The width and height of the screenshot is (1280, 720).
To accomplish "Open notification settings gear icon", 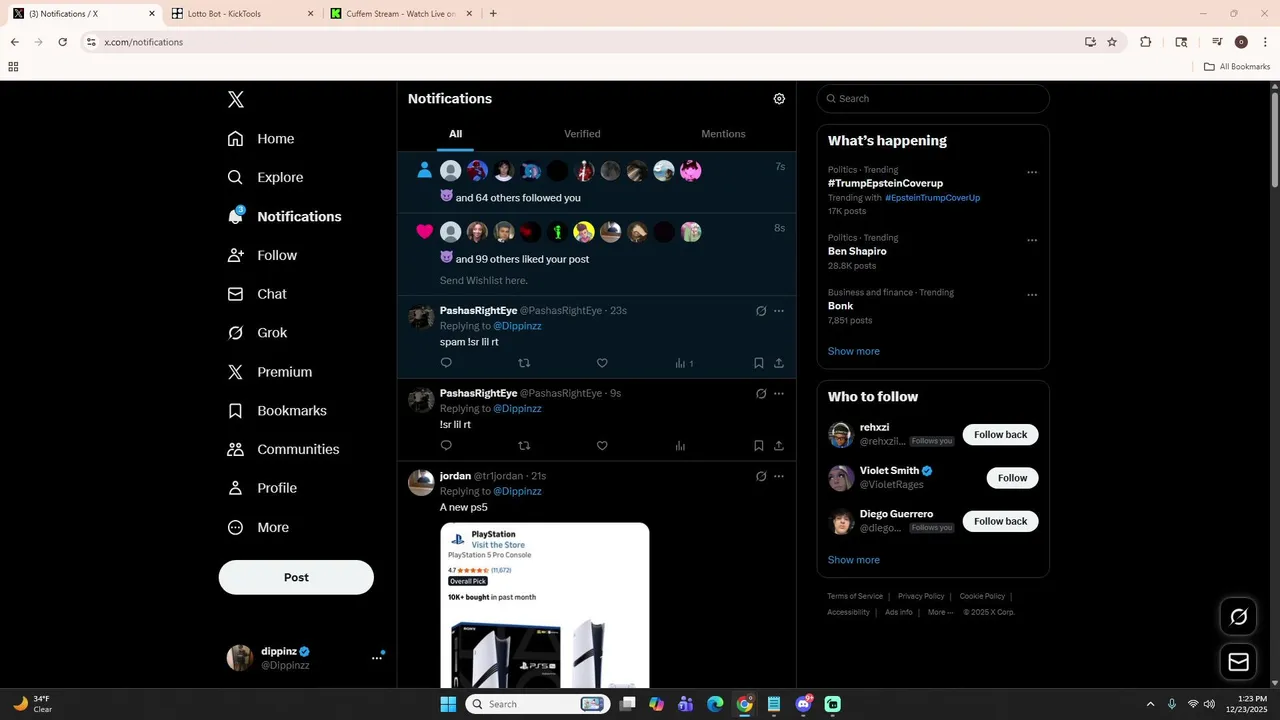I will point(779,99).
